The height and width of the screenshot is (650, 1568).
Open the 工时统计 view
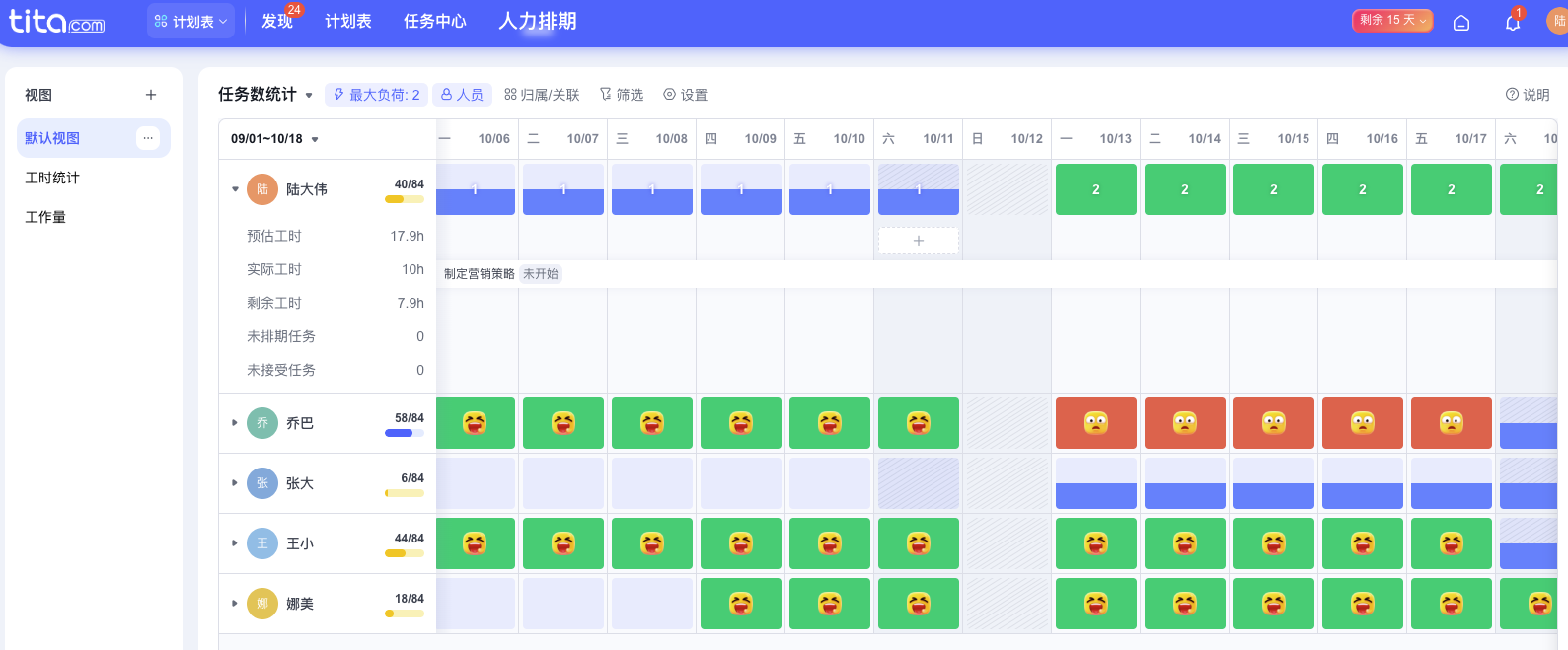point(52,178)
